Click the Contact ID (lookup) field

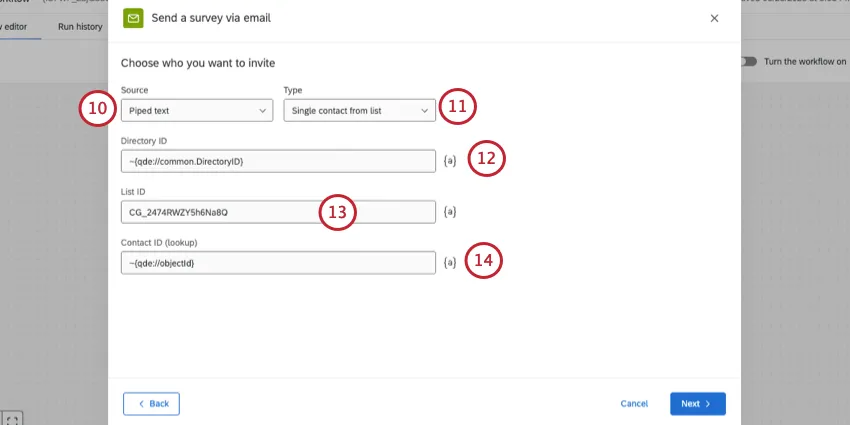[278, 263]
